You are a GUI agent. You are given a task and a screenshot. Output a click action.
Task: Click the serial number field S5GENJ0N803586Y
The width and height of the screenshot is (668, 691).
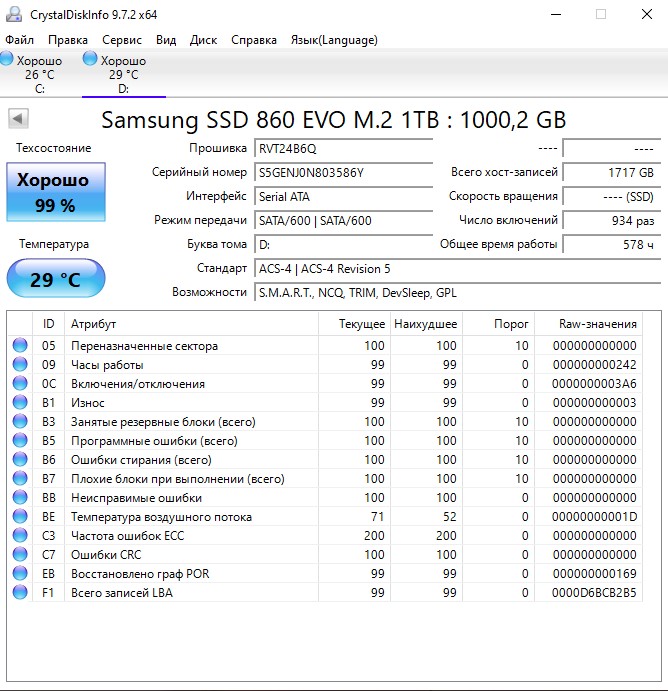pos(344,172)
